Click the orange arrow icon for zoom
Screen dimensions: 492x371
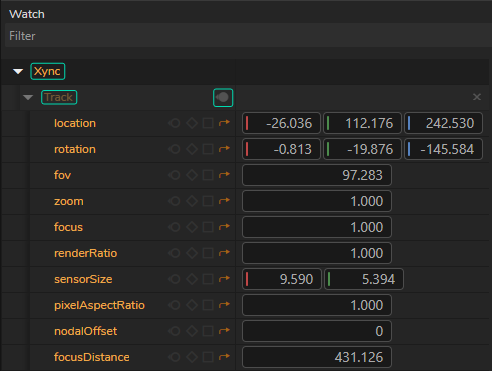(224, 201)
